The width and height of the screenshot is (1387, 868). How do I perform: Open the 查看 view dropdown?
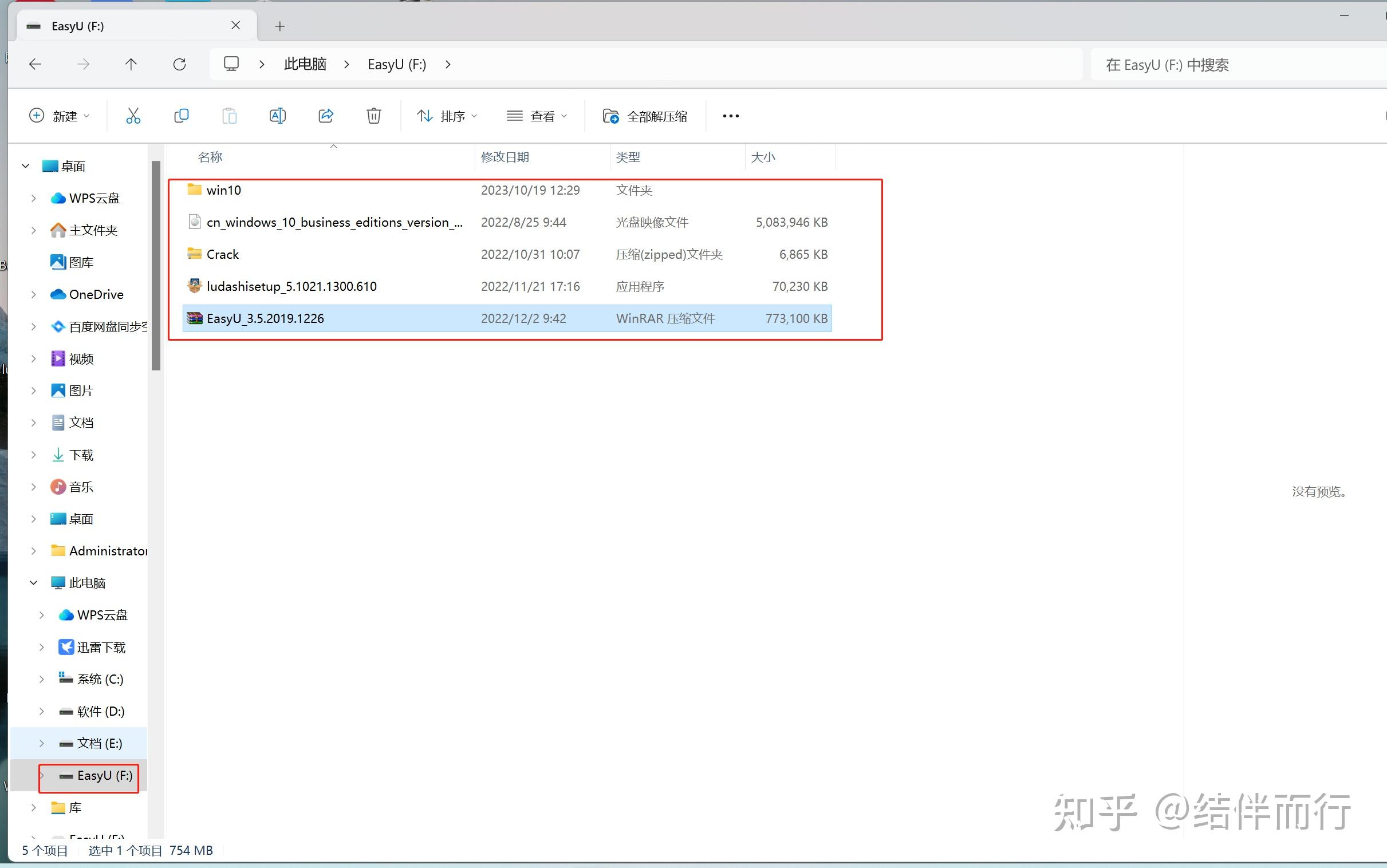click(537, 116)
